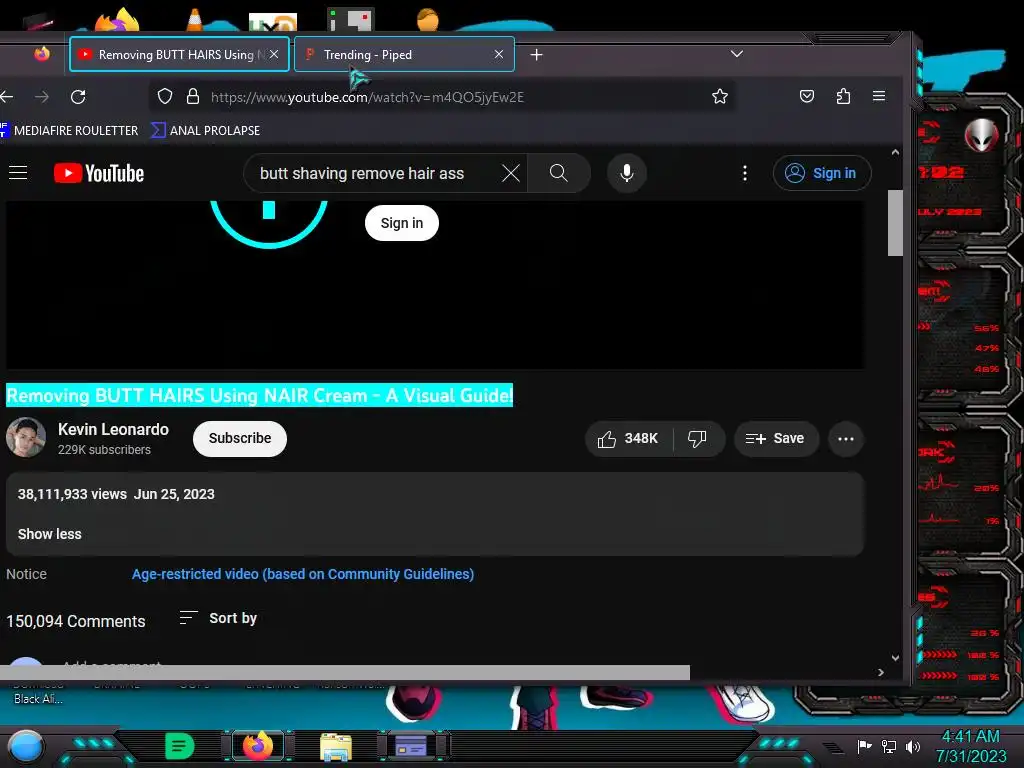Click 38,111,933 views text

tap(72, 494)
